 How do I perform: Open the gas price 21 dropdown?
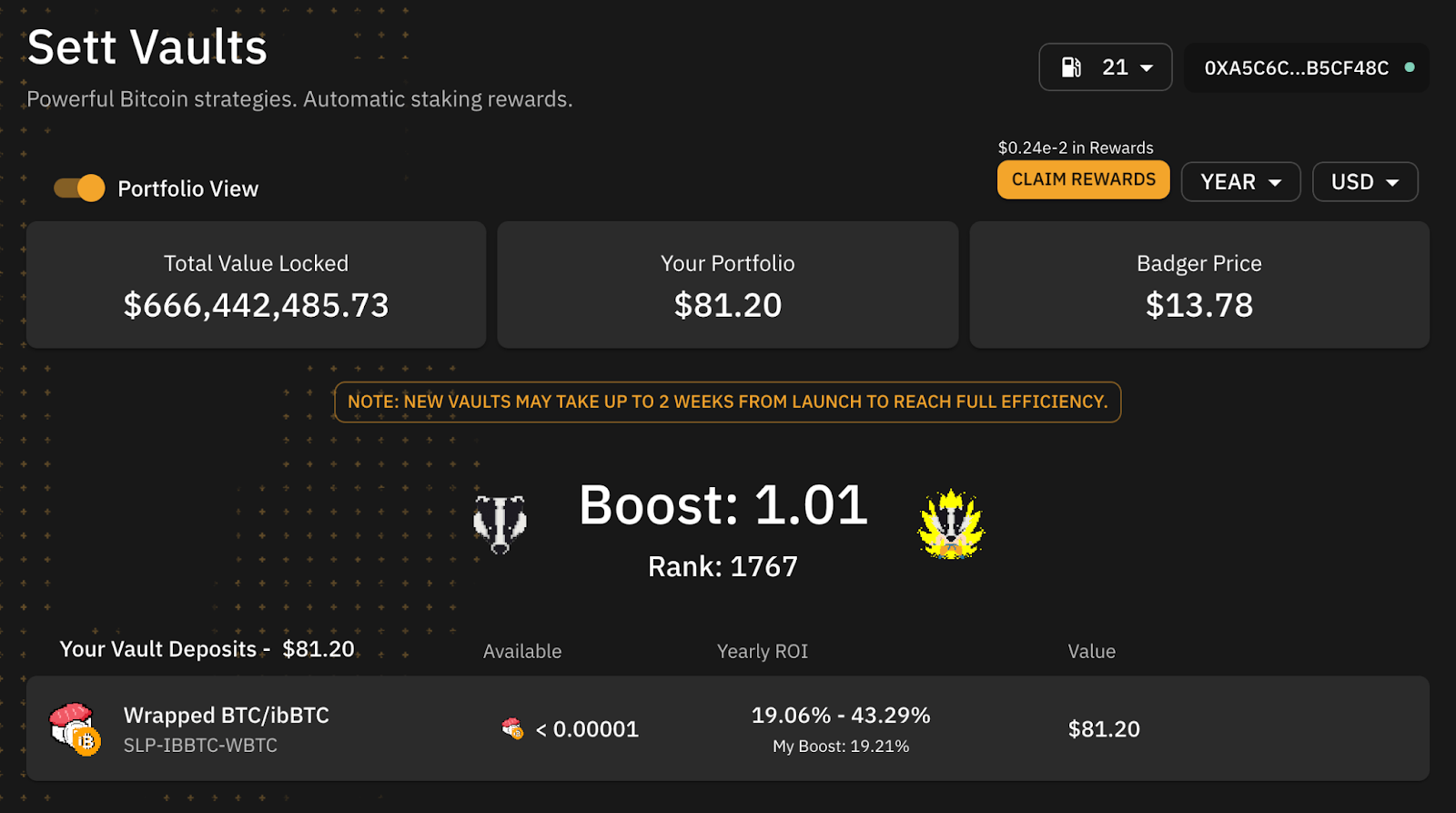pos(1106,67)
